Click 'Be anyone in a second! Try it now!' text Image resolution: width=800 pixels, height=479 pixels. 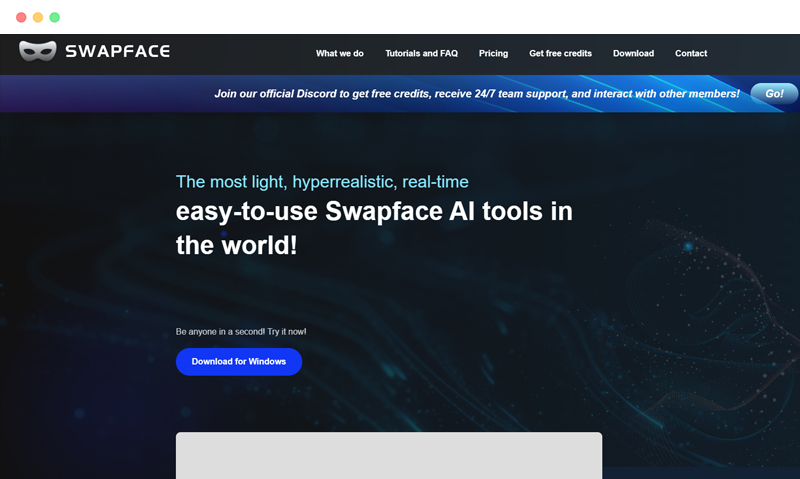[x=241, y=332]
